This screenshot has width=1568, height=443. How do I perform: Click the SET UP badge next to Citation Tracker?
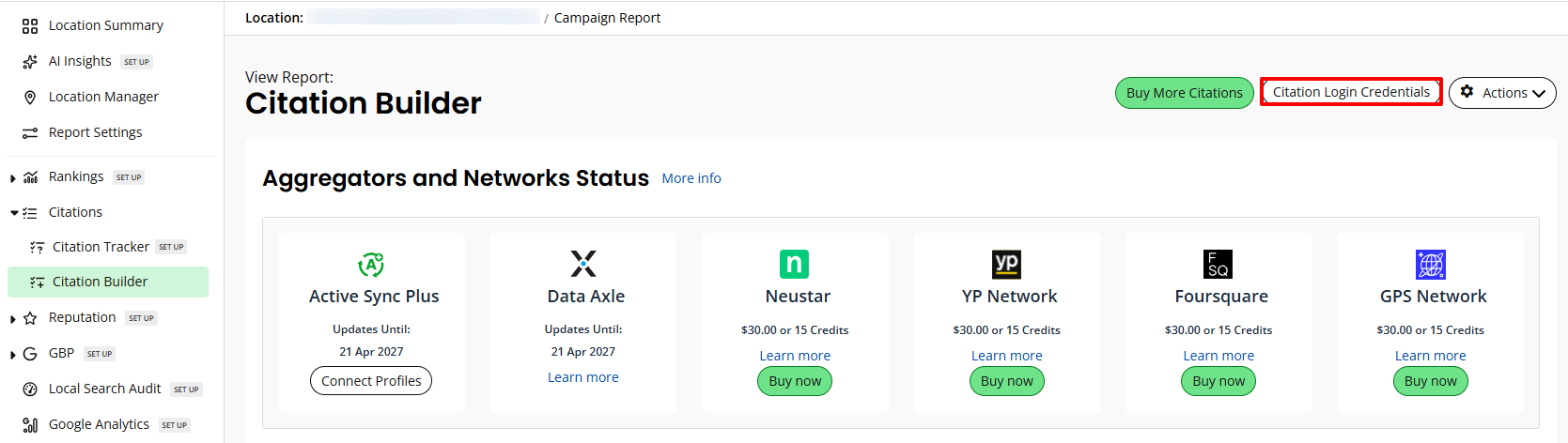(172, 247)
